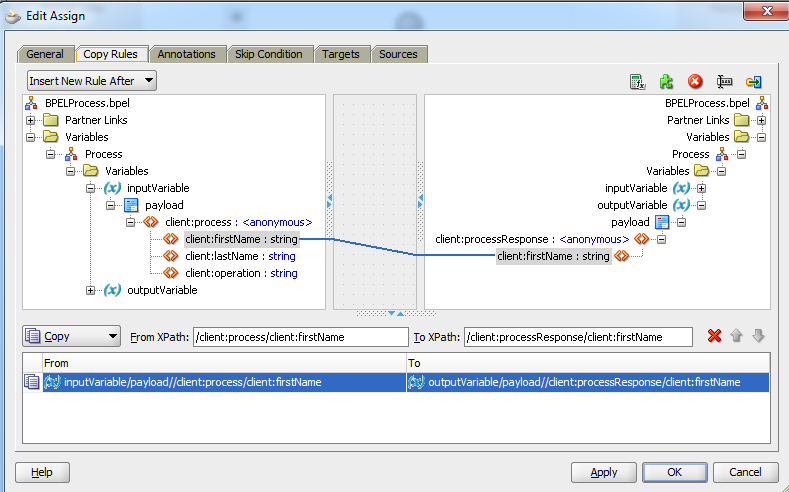Click the payload message icon in the right tree
The width and height of the screenshot is (789, 492).
click(662, 222)
